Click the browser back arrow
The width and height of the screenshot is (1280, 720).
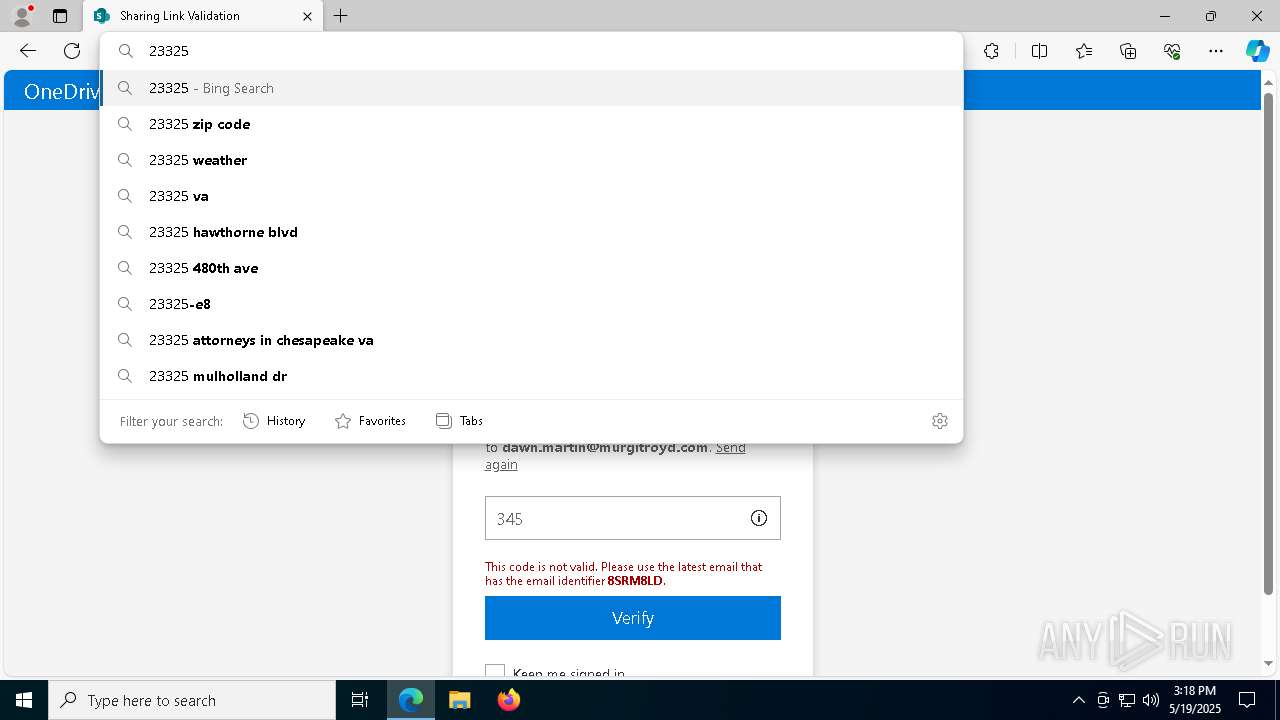tap(28, 51)
